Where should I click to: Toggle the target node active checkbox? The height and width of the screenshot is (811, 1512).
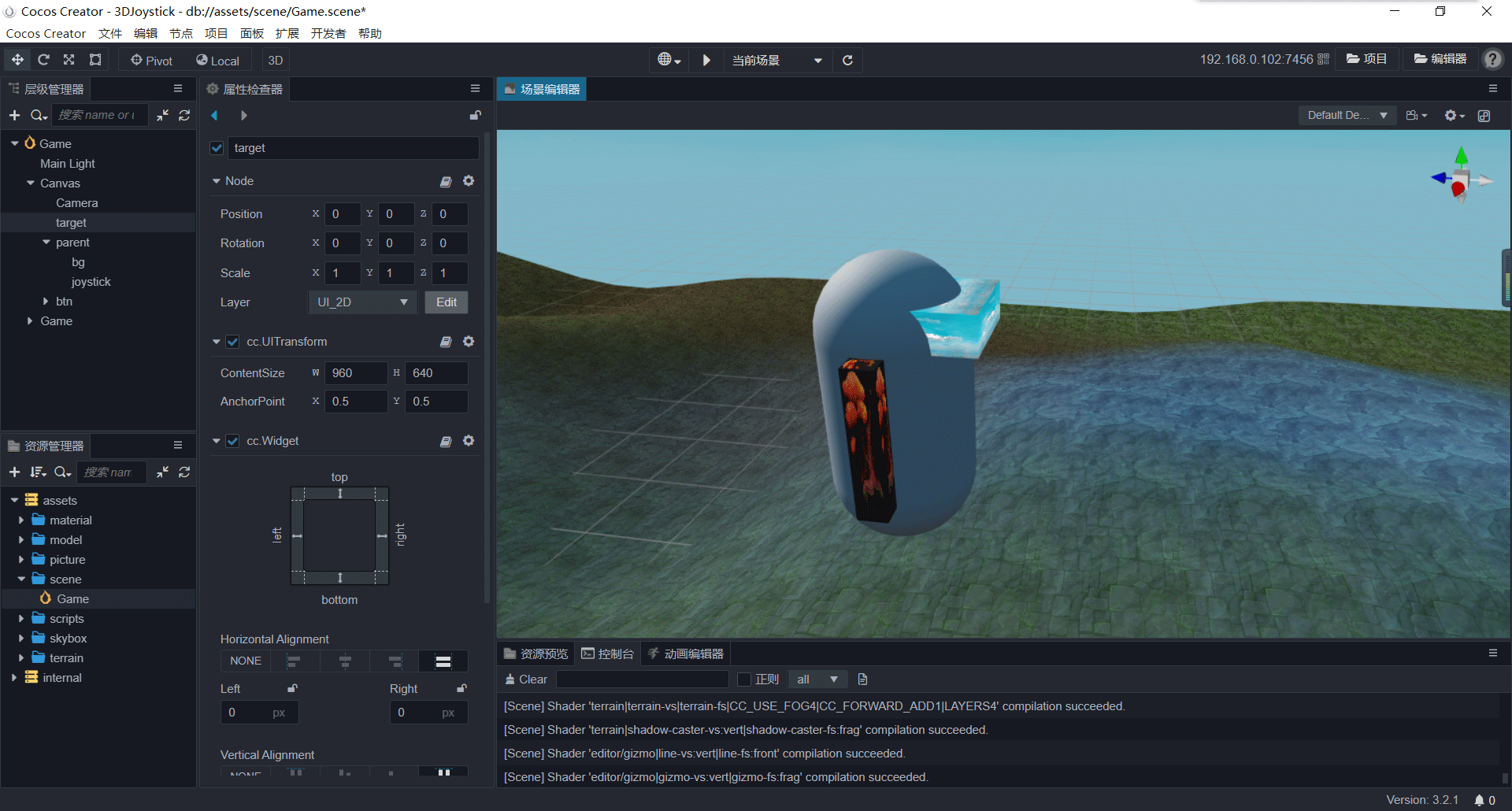(x=217, y=148)
